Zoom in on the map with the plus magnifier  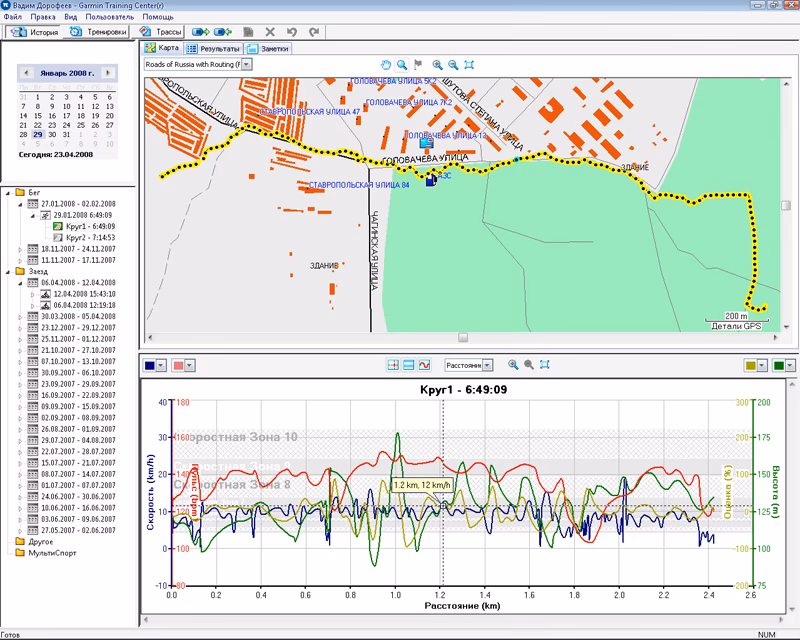tap(438, 63)
